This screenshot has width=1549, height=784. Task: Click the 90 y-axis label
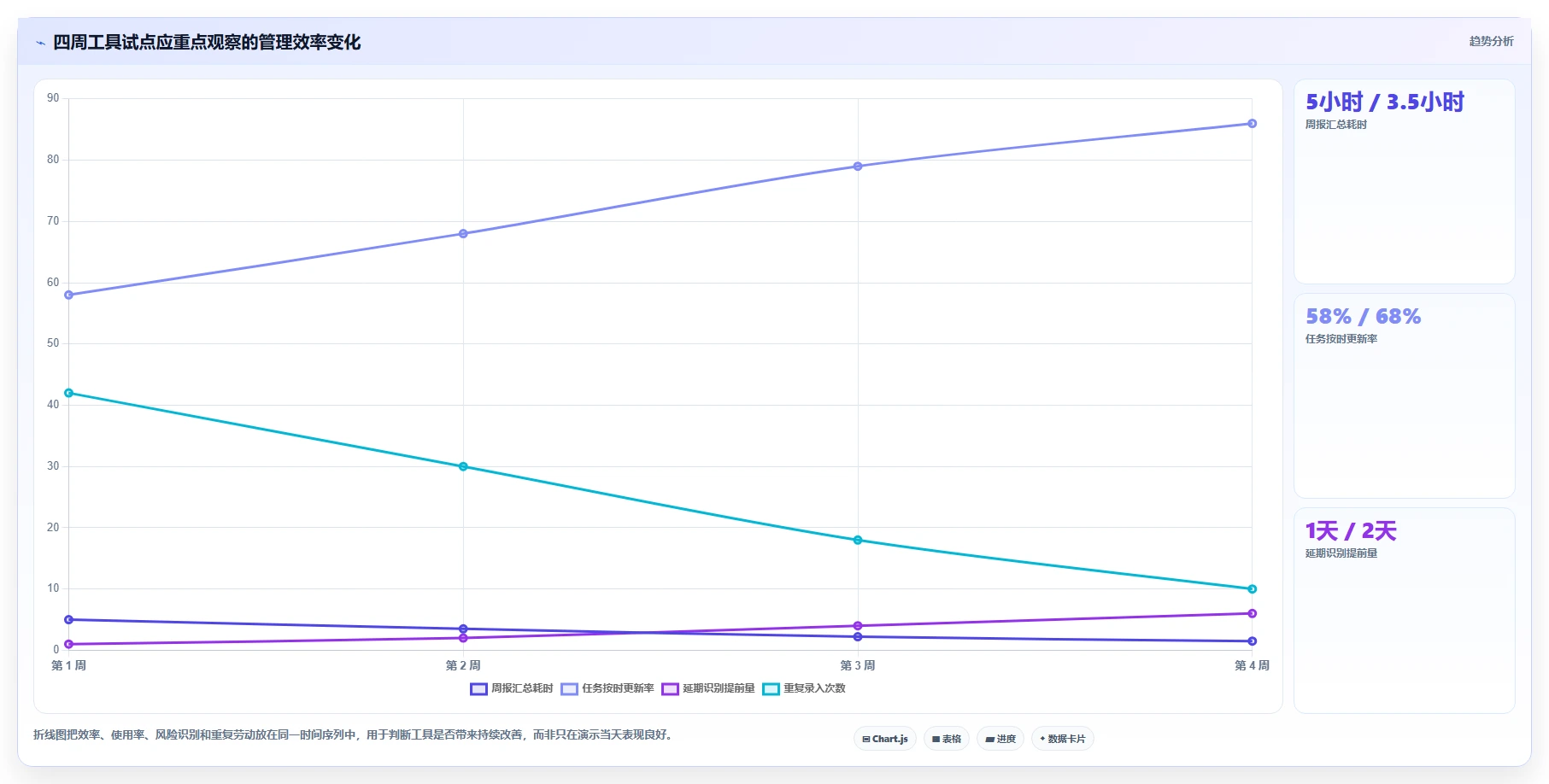point(53,98)
